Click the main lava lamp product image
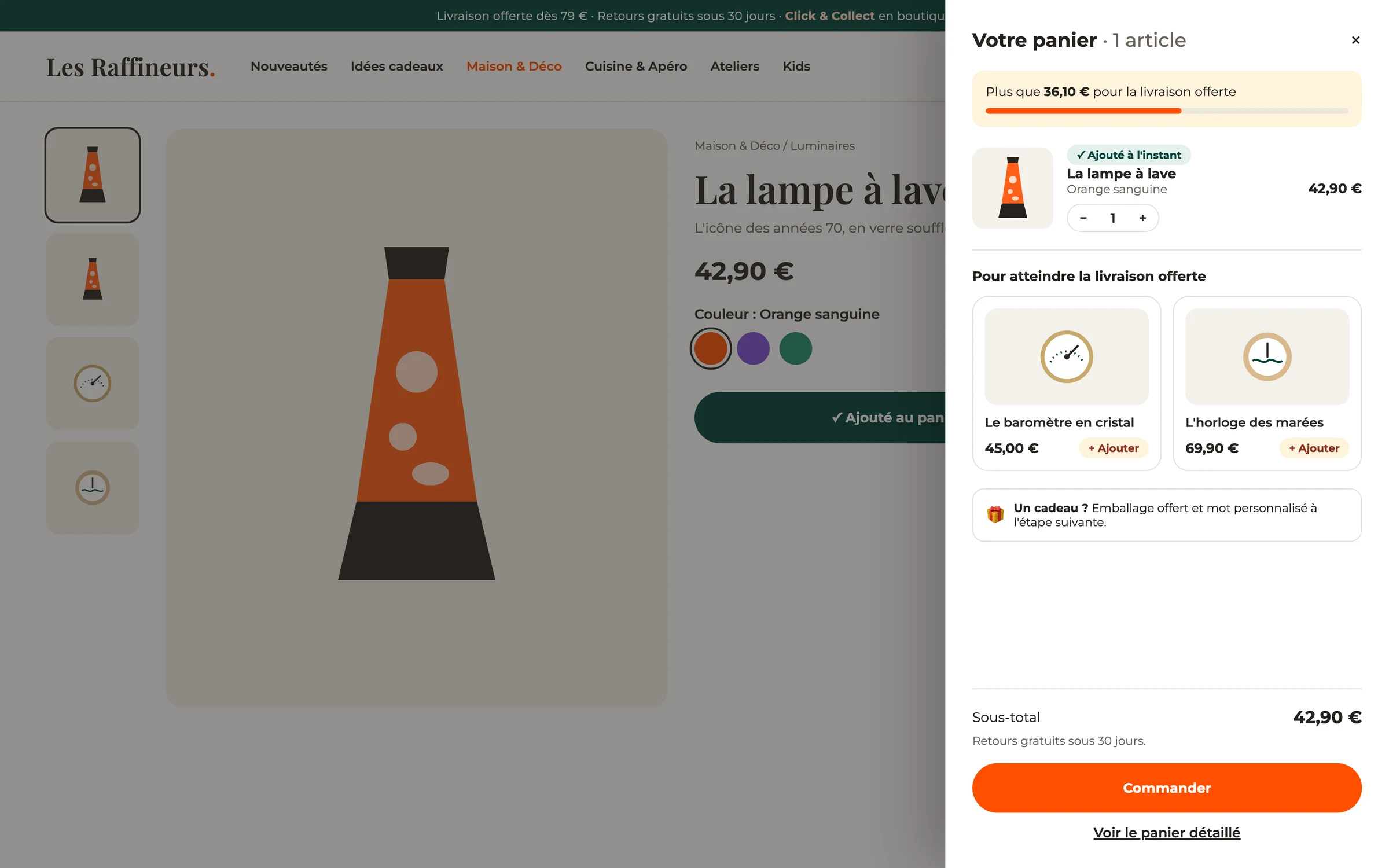Viewport: 1389px width, 868px height. (417, 418)
